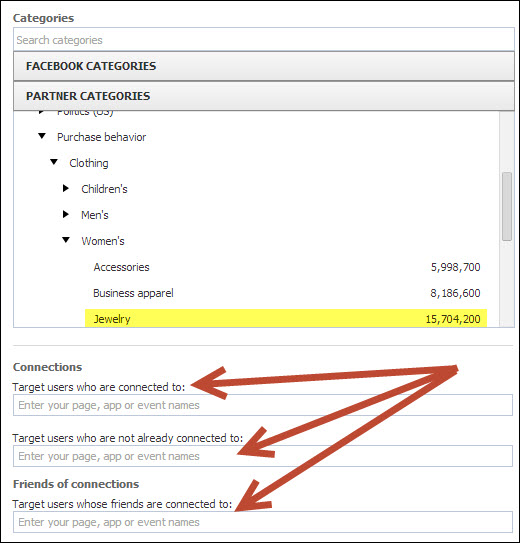
Task: Select the Business apparel category
Action: [286, 293]
